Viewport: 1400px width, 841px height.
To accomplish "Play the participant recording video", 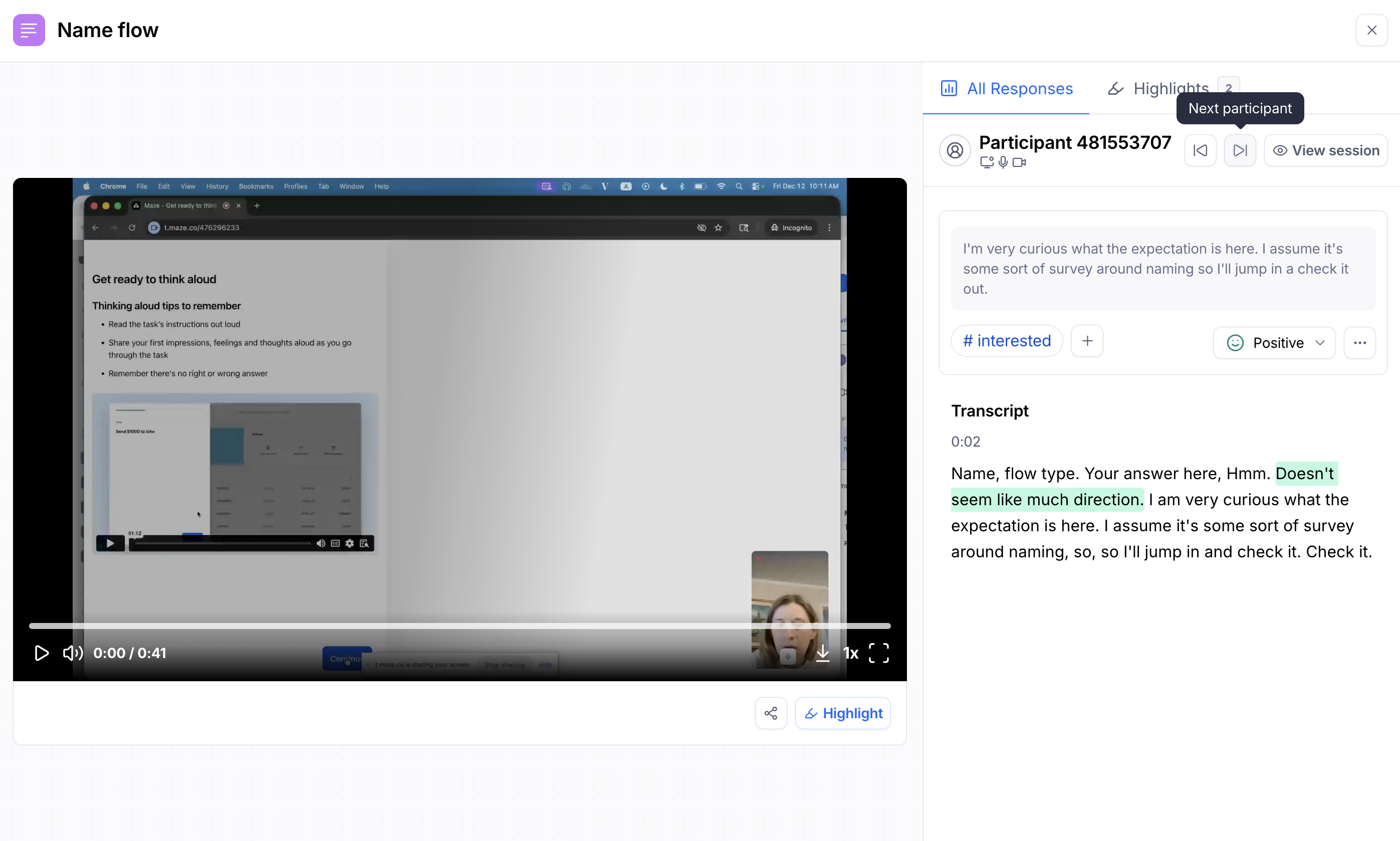I will click(42, 653).
